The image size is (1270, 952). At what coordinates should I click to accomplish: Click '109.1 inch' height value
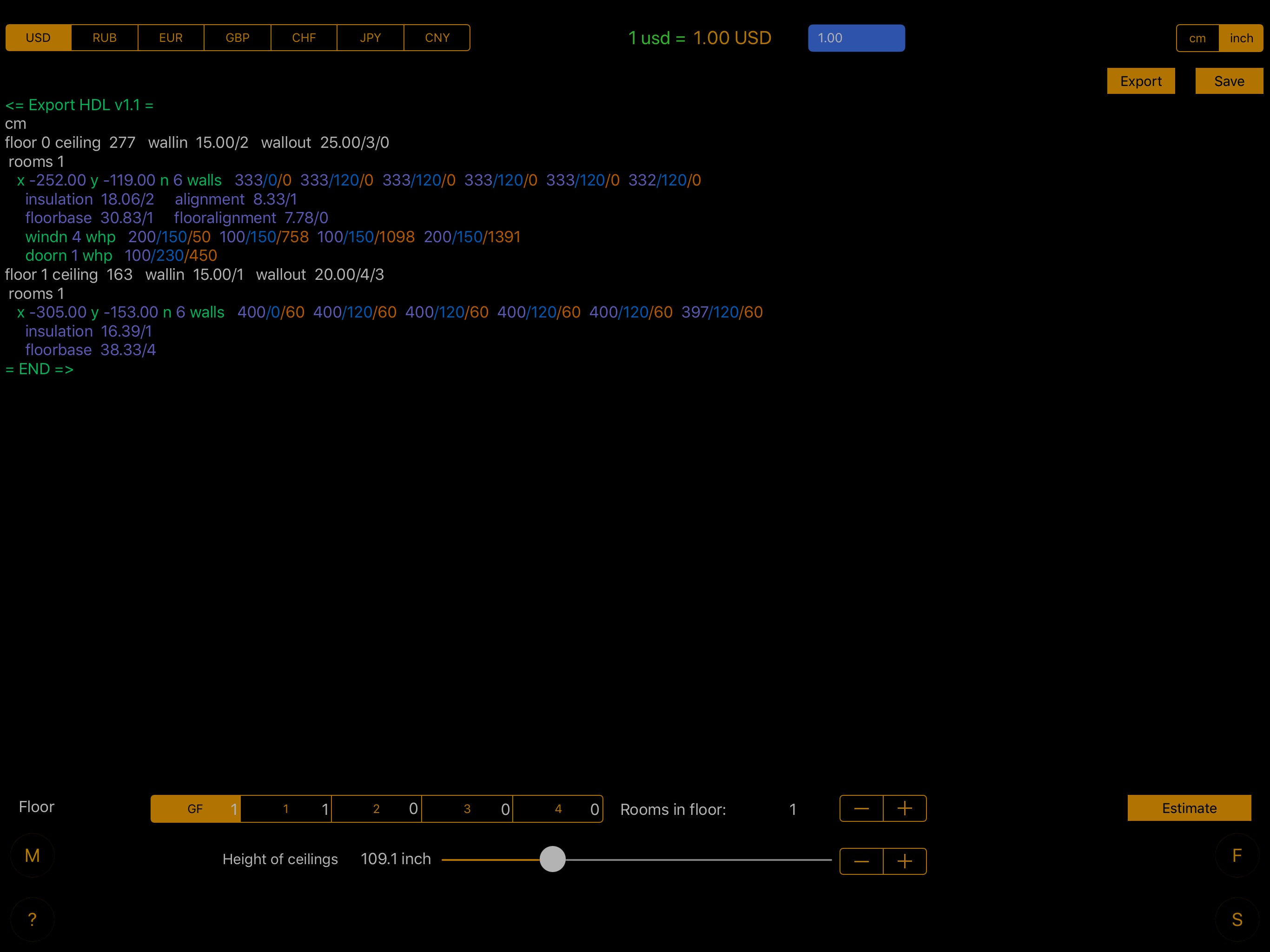(x=396, y=859)
